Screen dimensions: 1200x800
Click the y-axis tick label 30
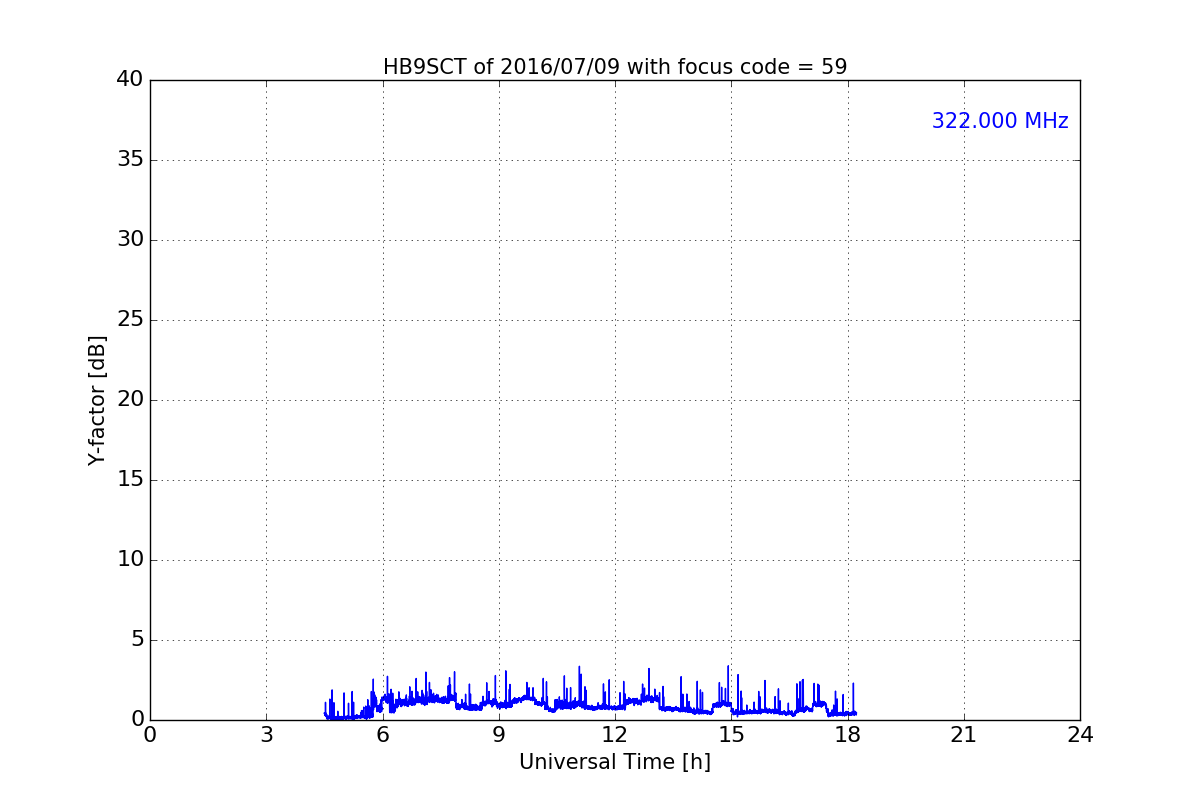click(x=130, y=240)
